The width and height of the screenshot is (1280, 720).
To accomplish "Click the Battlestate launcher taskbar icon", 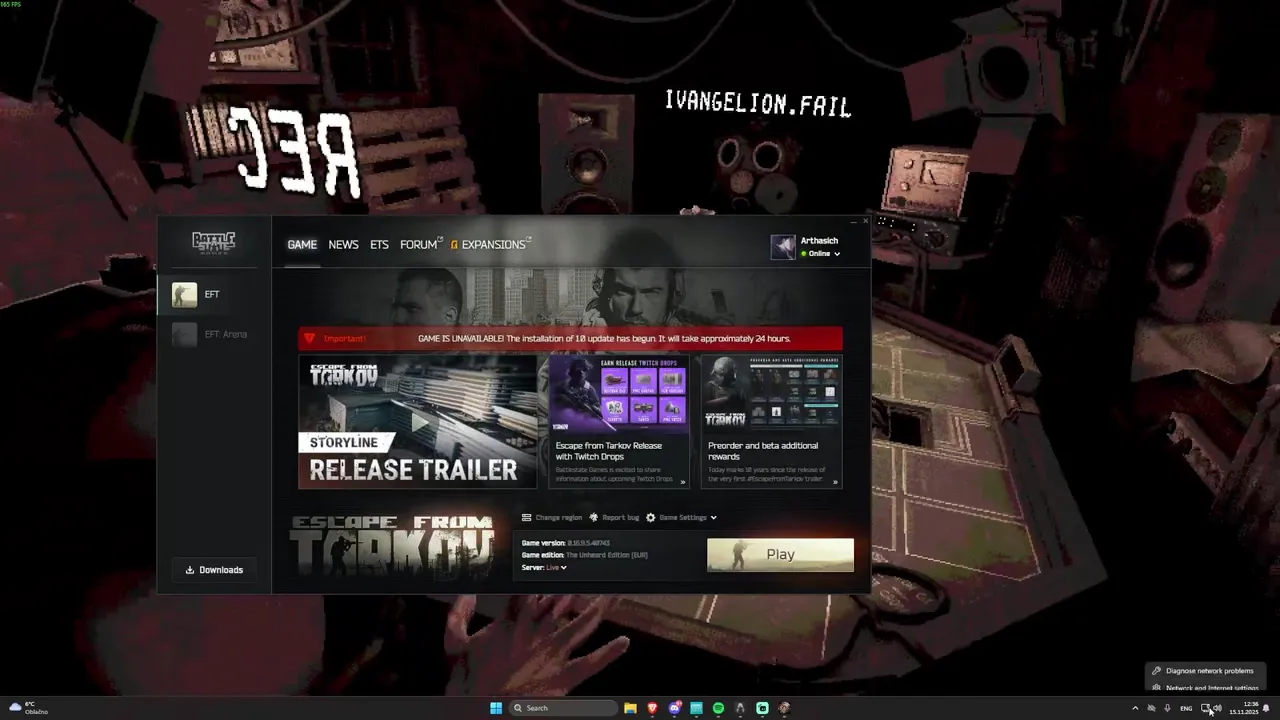I will [740, 708].
